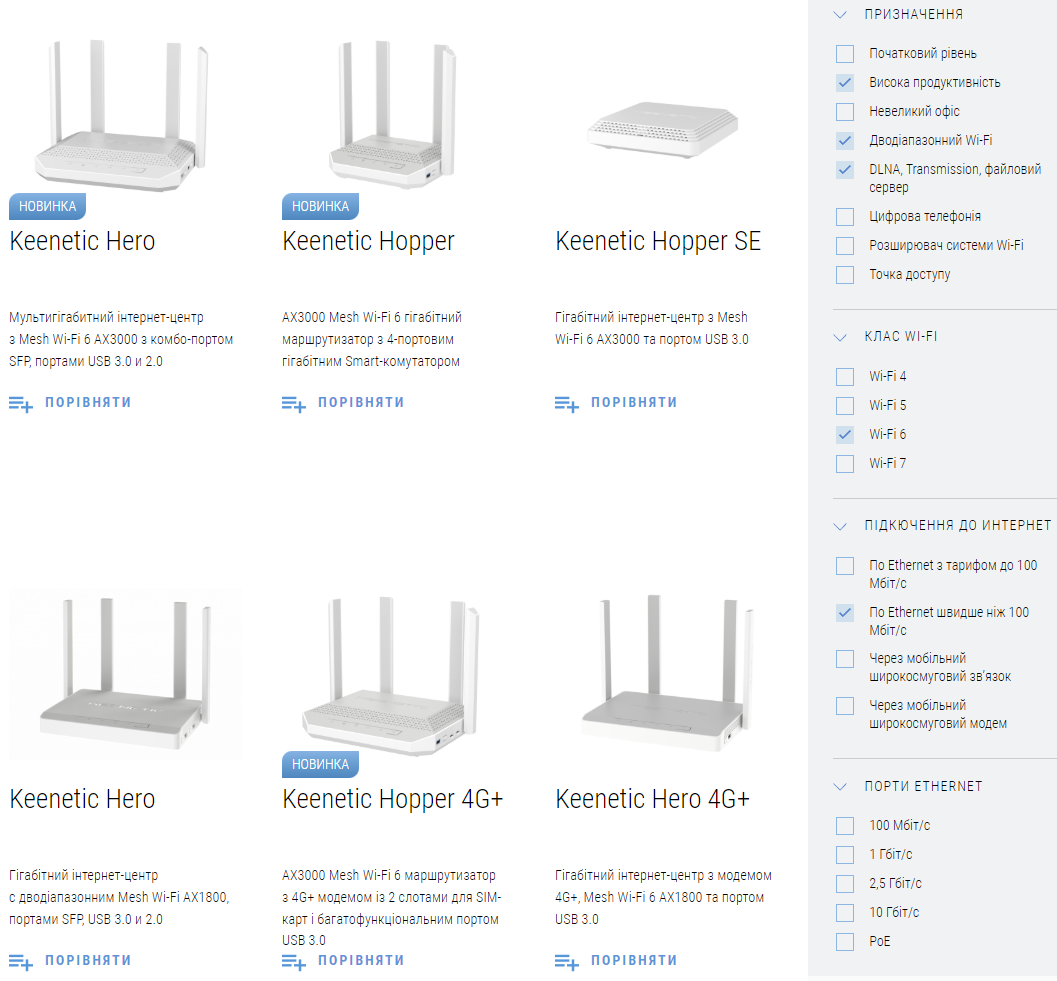Screen dimensions: 1057x981
Task: Check the 100 Мбіт/с Ethernet port filter
Action: [x=845, y=826]
